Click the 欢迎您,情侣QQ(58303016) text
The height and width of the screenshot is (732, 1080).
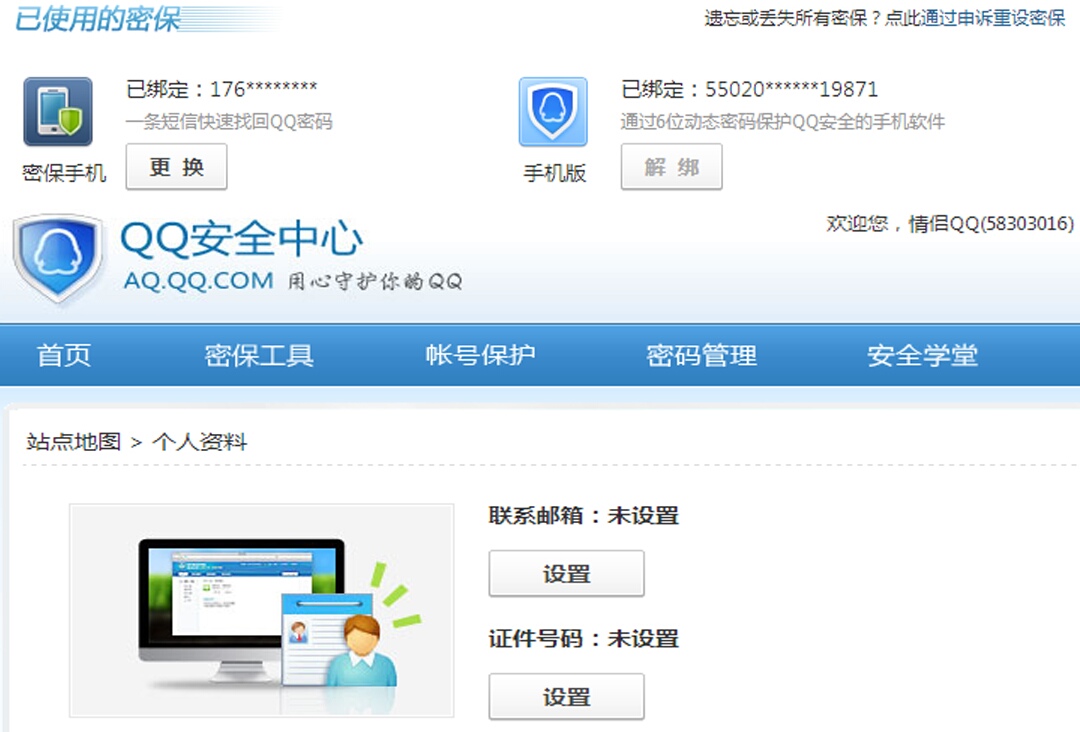[950, 224]
